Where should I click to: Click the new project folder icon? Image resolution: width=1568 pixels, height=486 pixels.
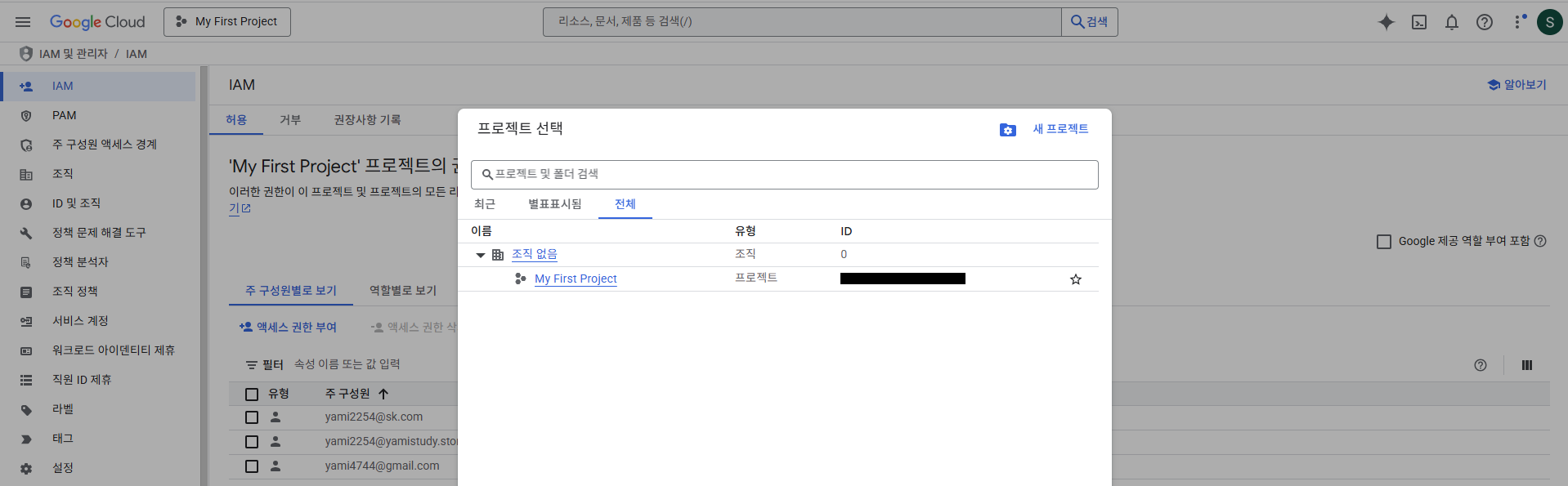[x=1008, y=130]
